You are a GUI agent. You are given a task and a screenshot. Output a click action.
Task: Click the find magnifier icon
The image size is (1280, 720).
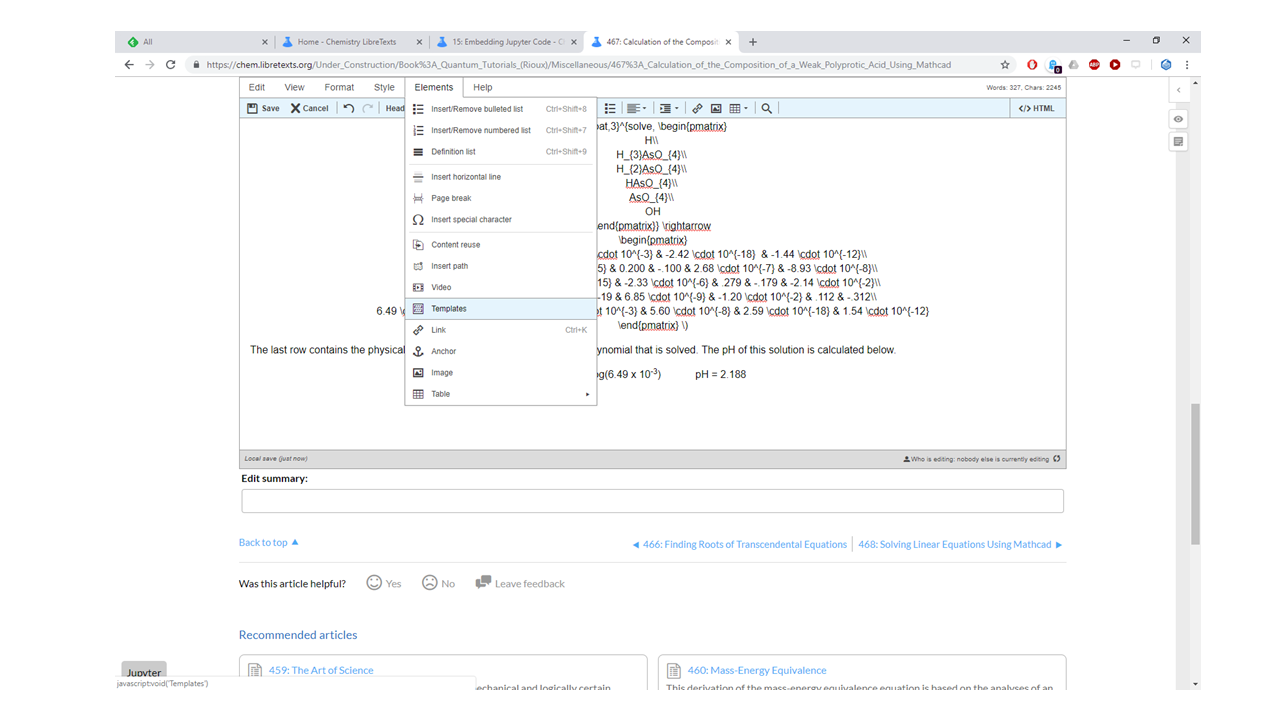tap(766, 108)
